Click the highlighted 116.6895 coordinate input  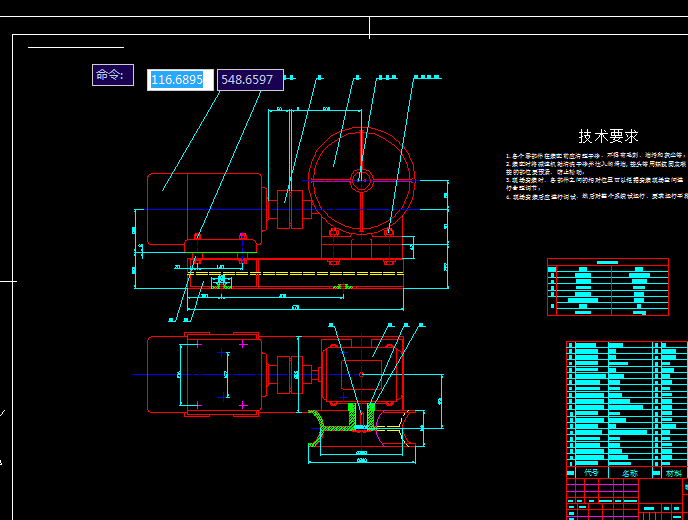tap(180, 80)
